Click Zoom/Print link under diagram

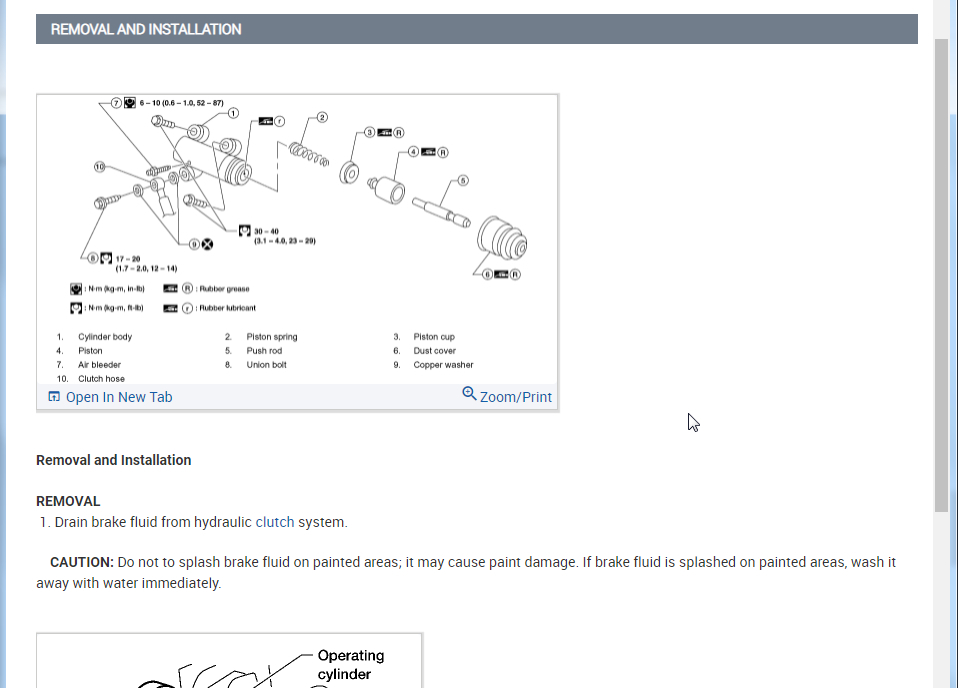516,397
